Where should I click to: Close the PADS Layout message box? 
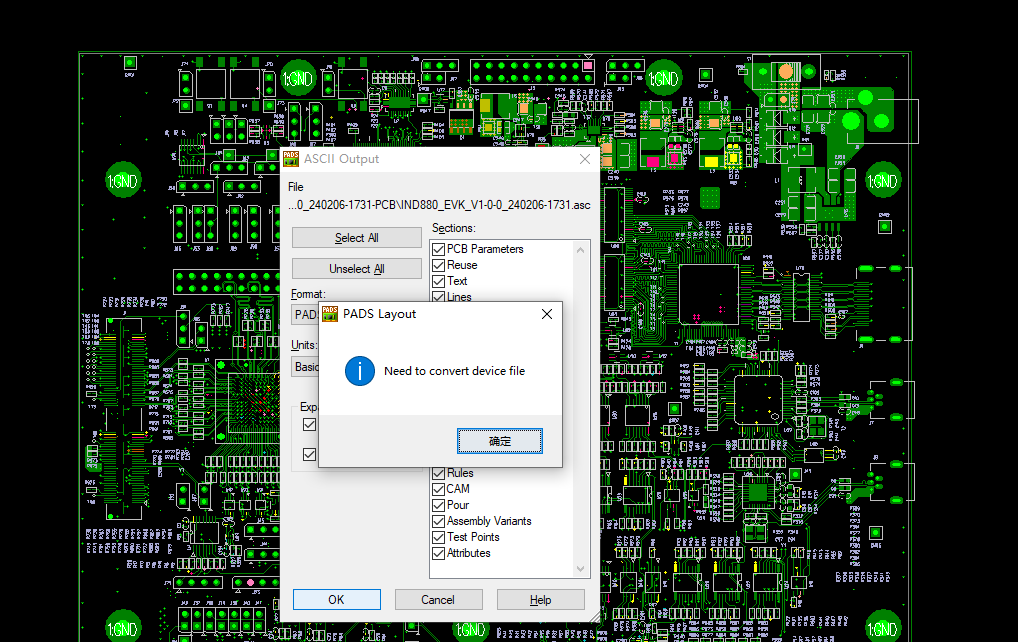[546, 314]
